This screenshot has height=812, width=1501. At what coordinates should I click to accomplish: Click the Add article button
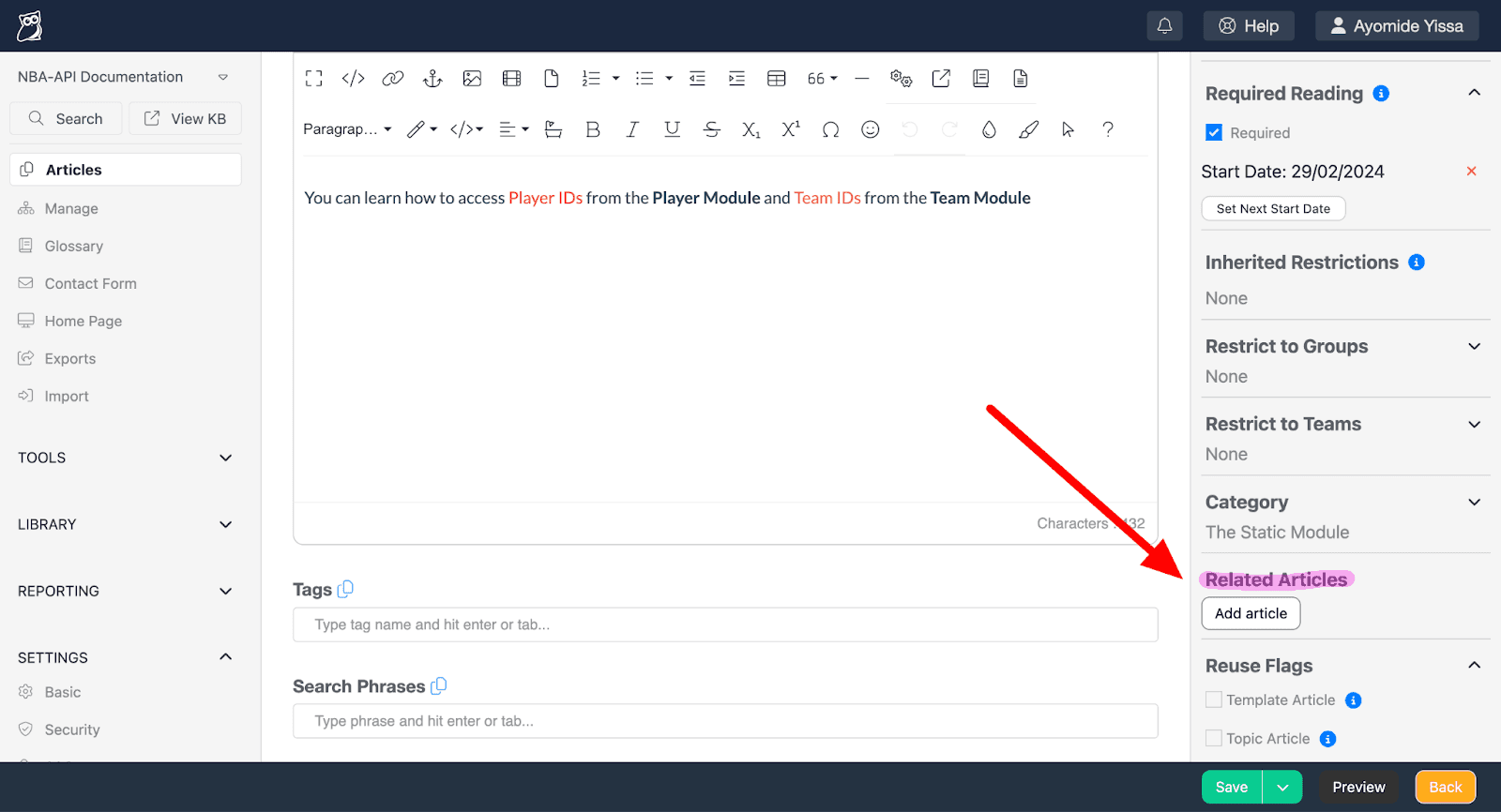click(1251, 613)
